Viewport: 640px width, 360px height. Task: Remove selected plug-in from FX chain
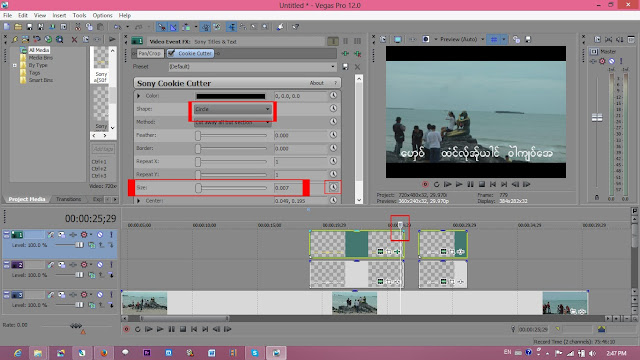click(358, 53)
